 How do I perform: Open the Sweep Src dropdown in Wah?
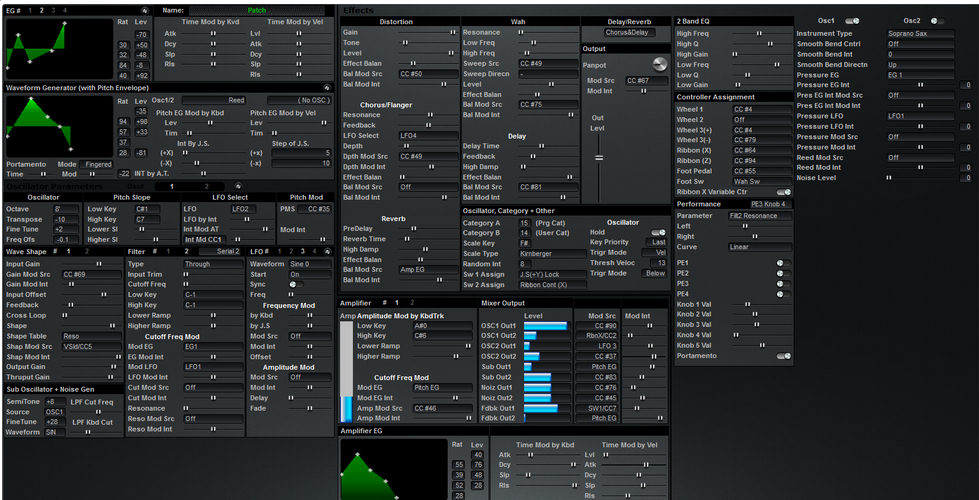(x=548, y=64)
